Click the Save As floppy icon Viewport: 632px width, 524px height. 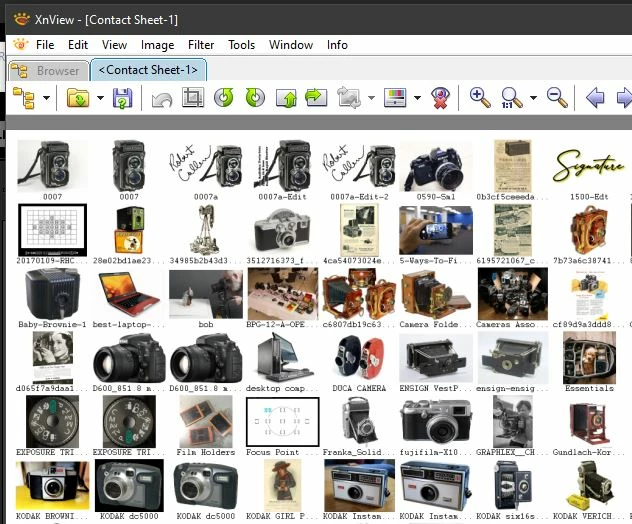[123, 98]
